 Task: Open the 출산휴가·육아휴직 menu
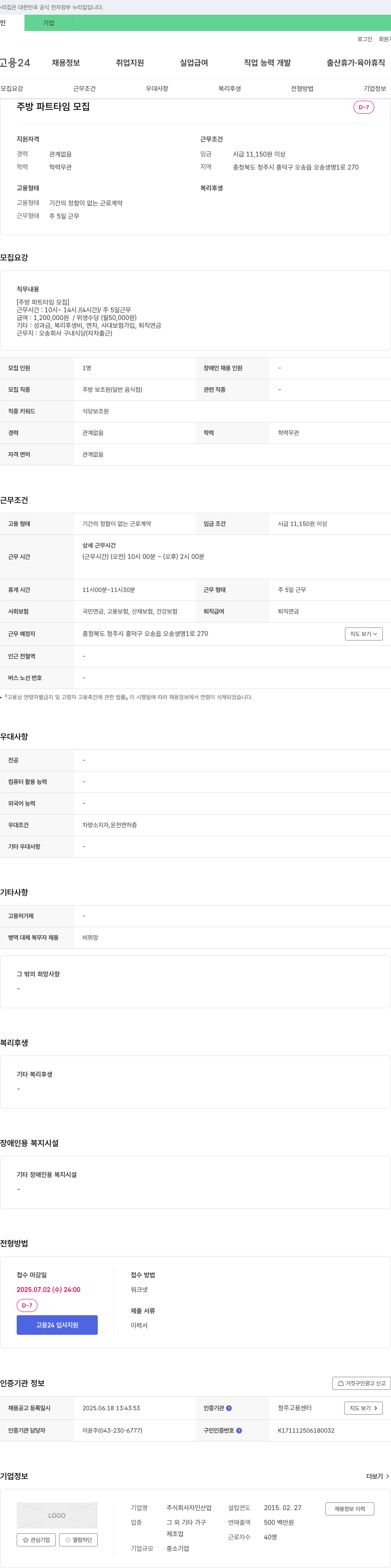356,63
